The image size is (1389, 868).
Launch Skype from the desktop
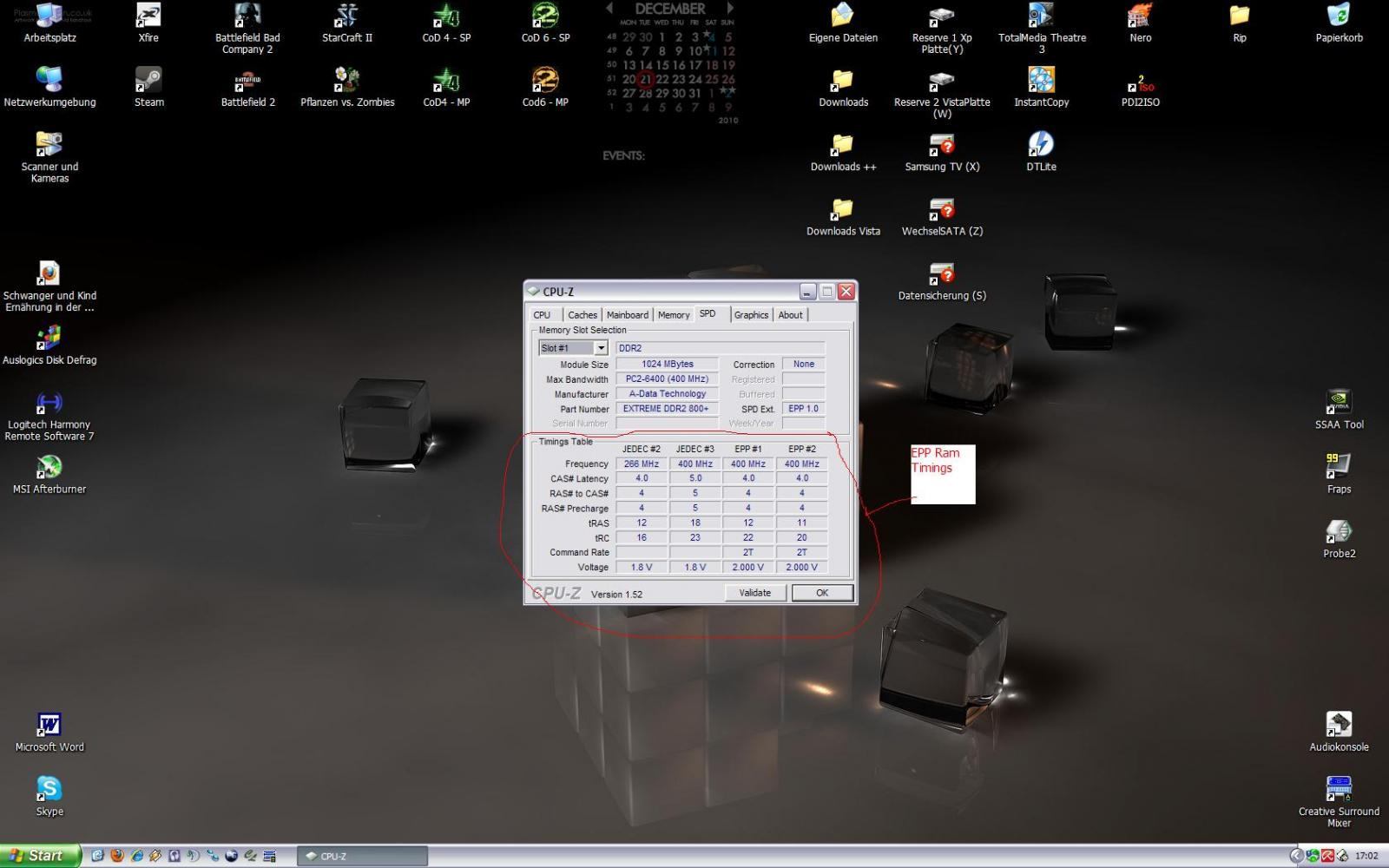click(49, 796)
